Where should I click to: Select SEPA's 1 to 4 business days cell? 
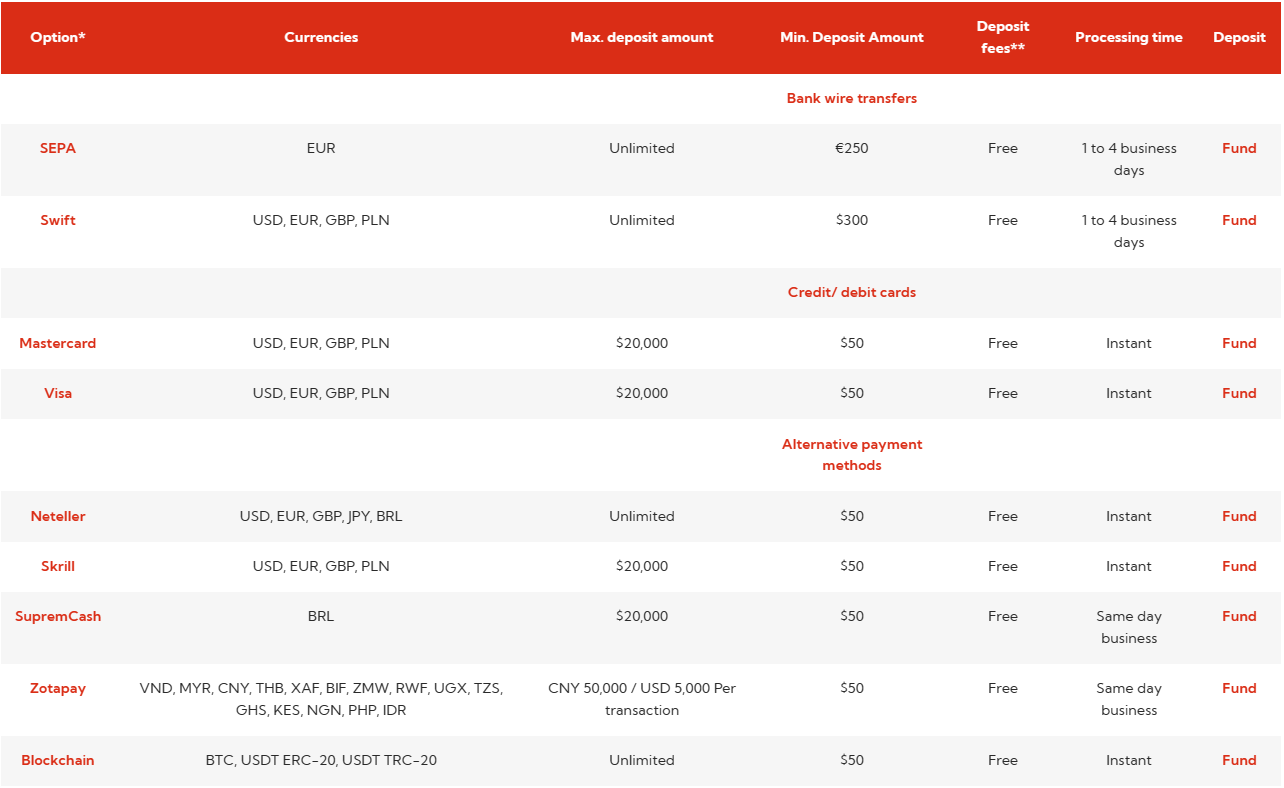point(1129,159)
